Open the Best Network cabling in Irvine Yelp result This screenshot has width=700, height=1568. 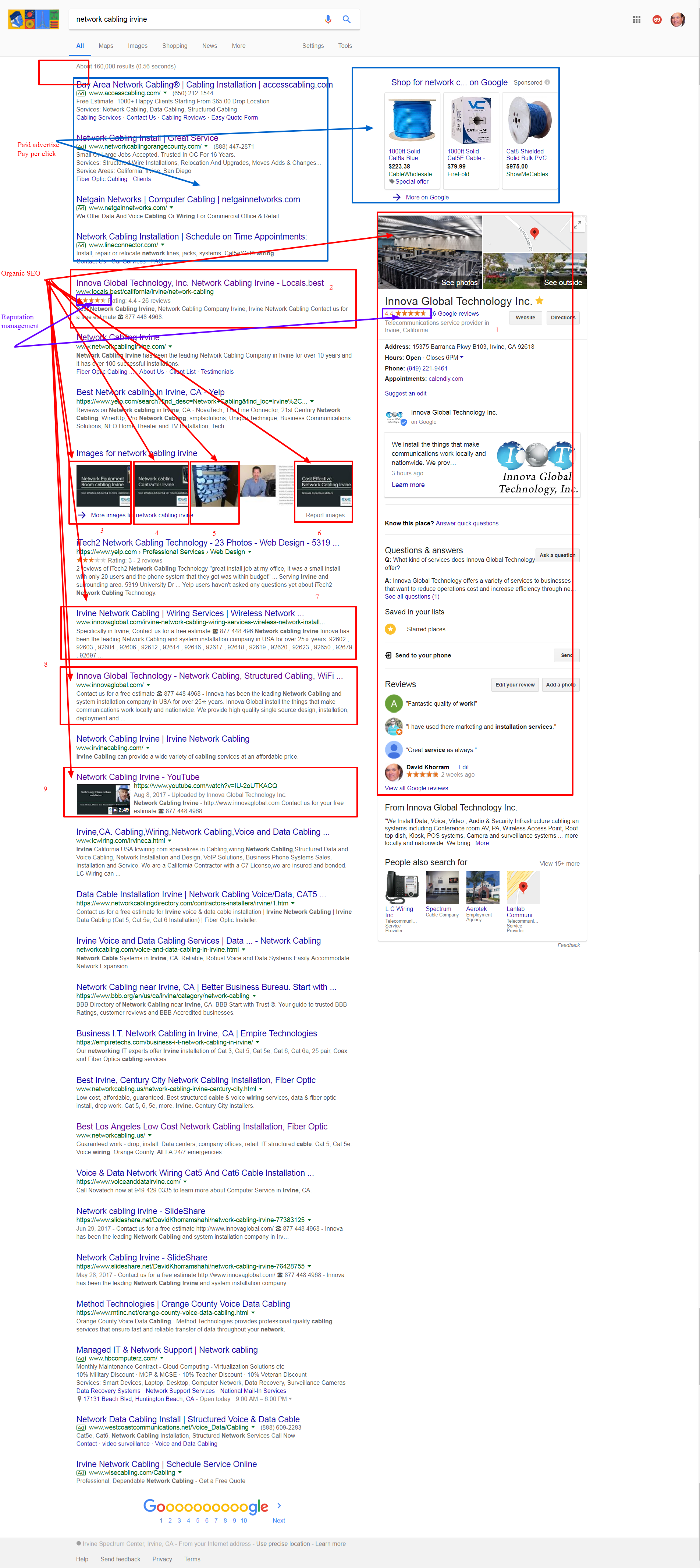[150, 392]
